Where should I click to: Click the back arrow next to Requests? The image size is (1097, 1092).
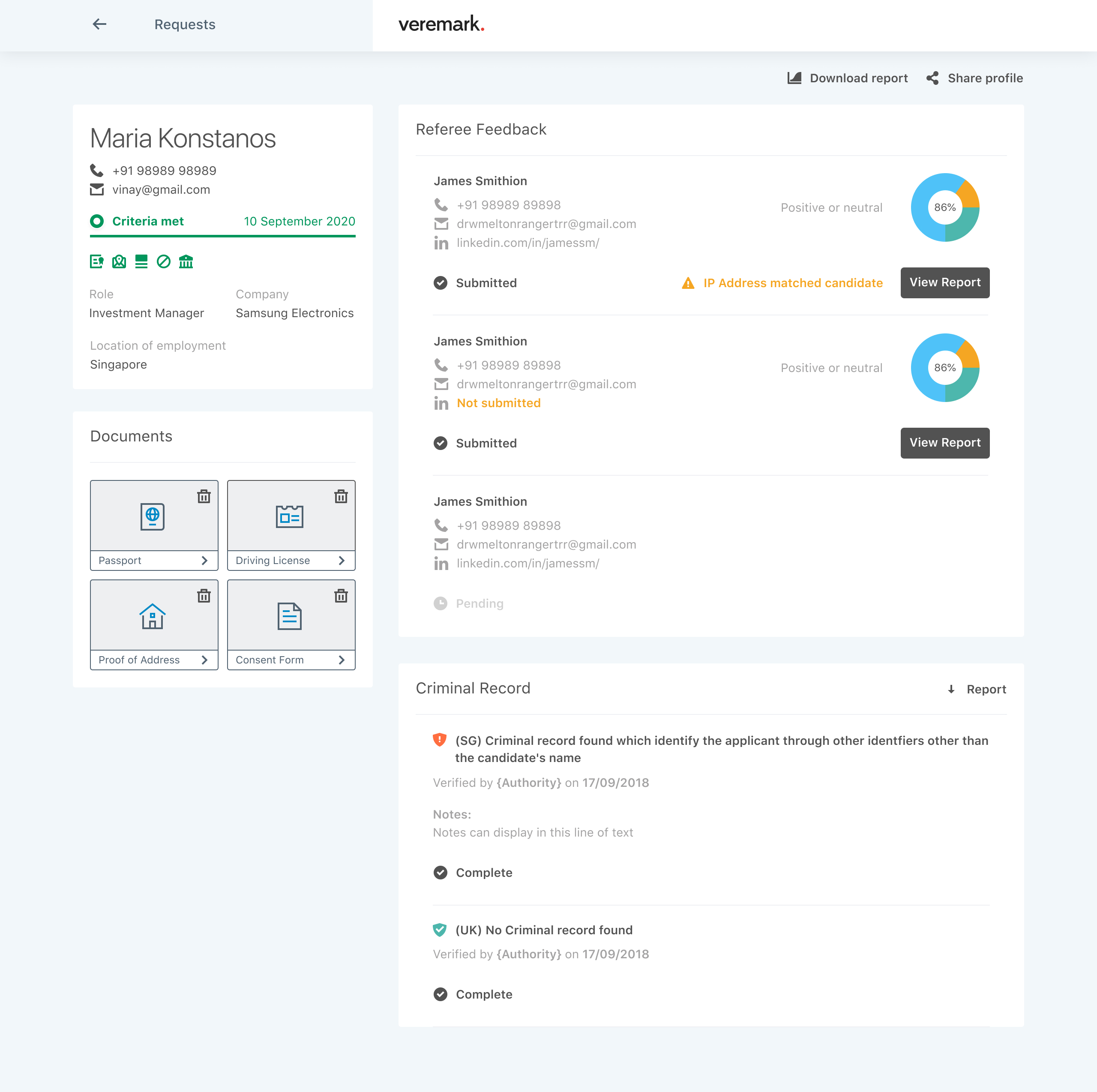99,24
